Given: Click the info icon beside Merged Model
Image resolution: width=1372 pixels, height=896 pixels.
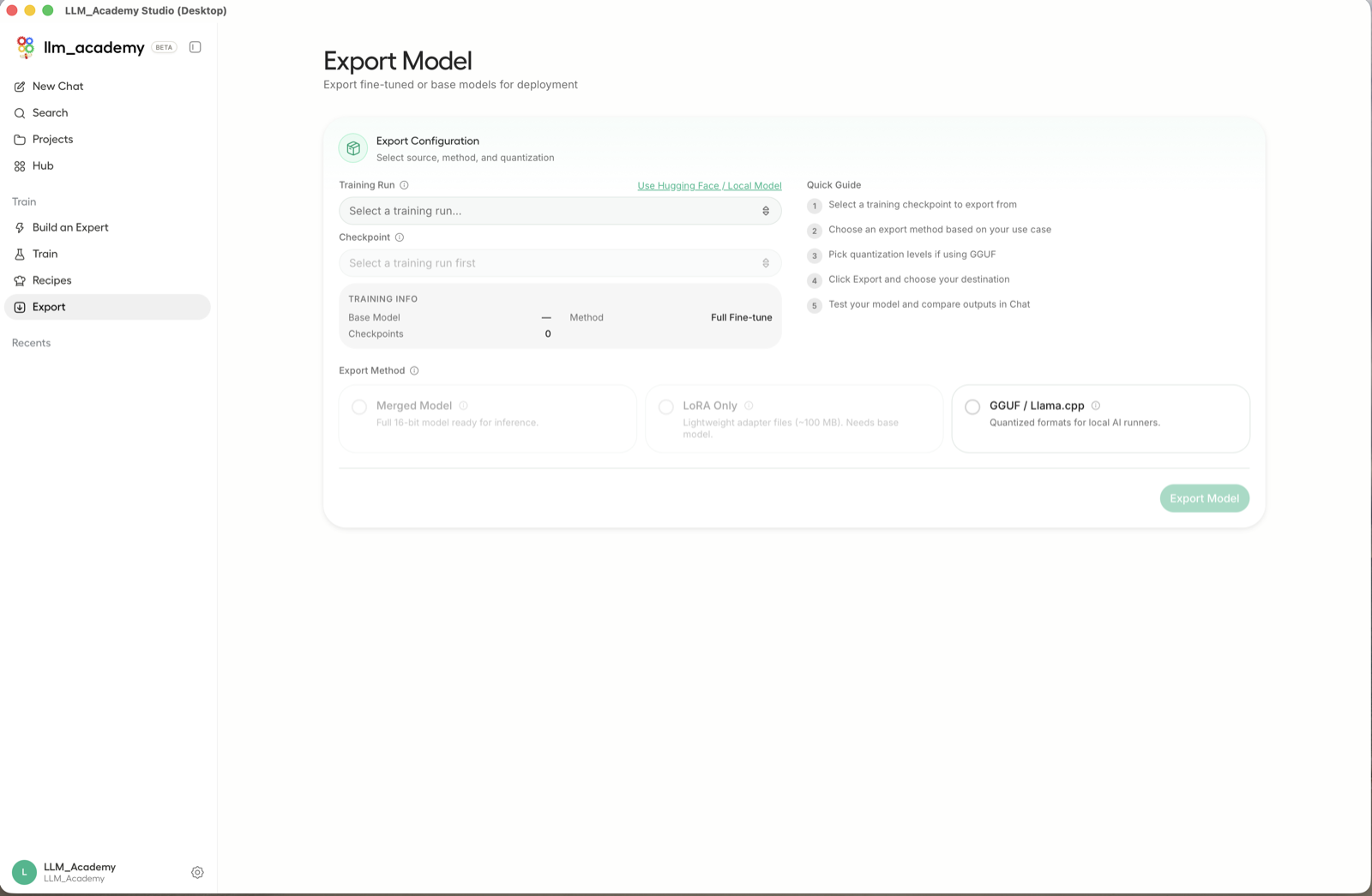Looking at the screenshot, I should 463,406.
